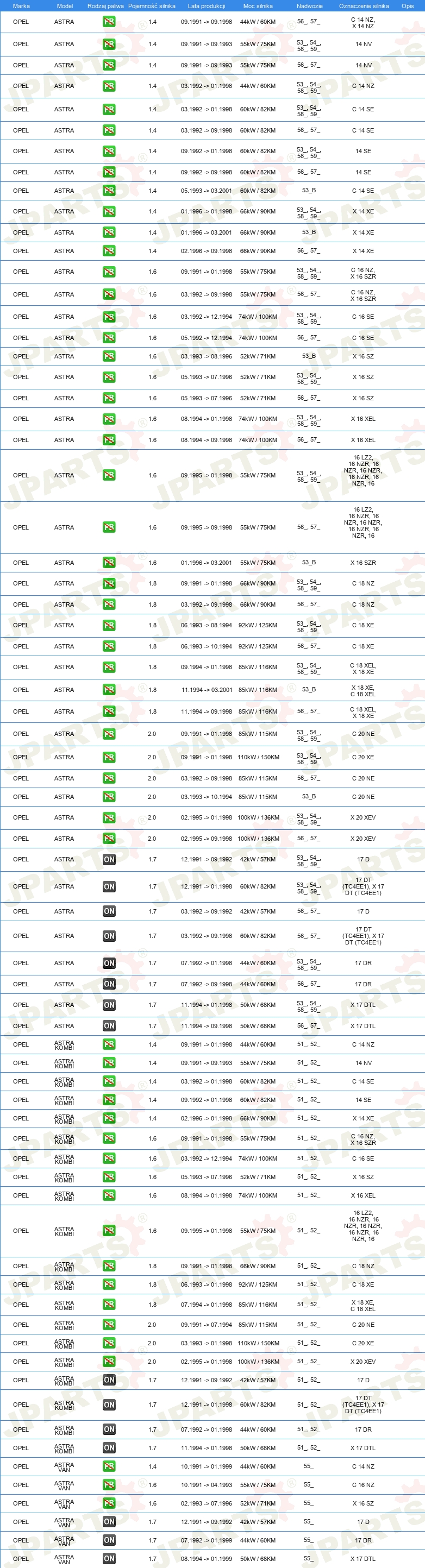Select 'ASTRA KOMBI' model in 07.1994 -> 01.1998 row

coord(64,1305)
